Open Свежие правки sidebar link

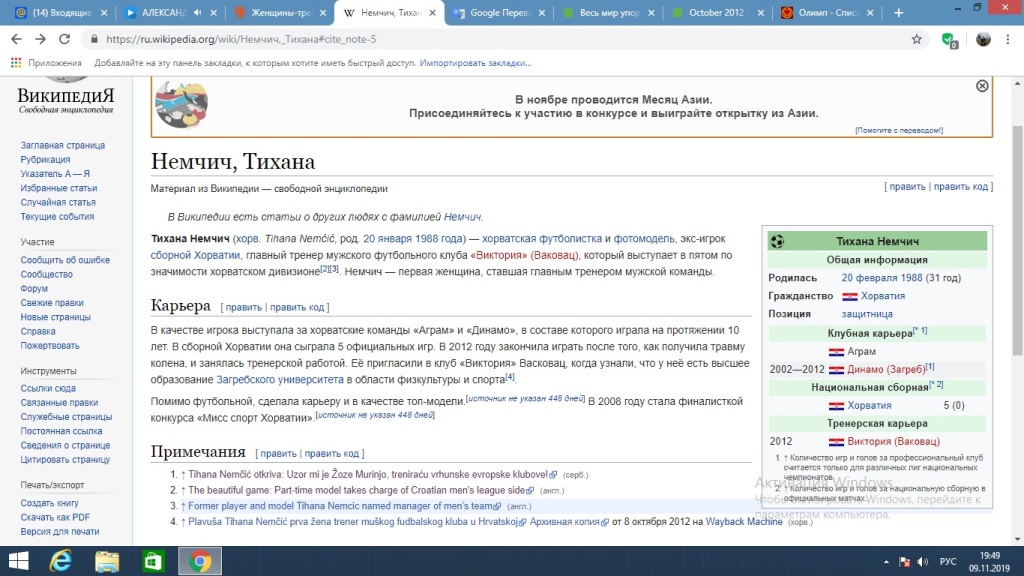[x=52, y=303]
